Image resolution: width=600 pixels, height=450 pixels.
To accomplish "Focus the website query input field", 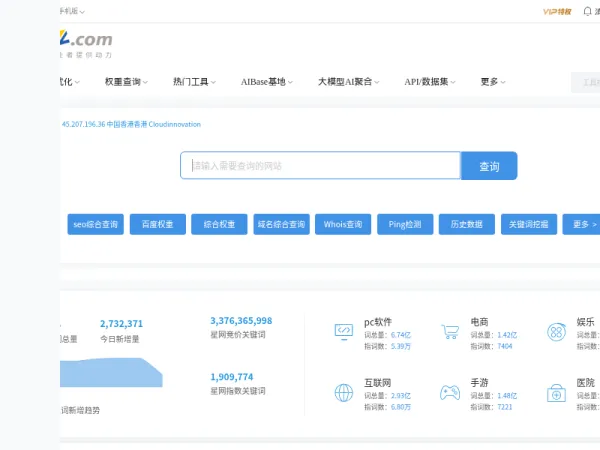I will pyautogui.click(x=320, y=165).
